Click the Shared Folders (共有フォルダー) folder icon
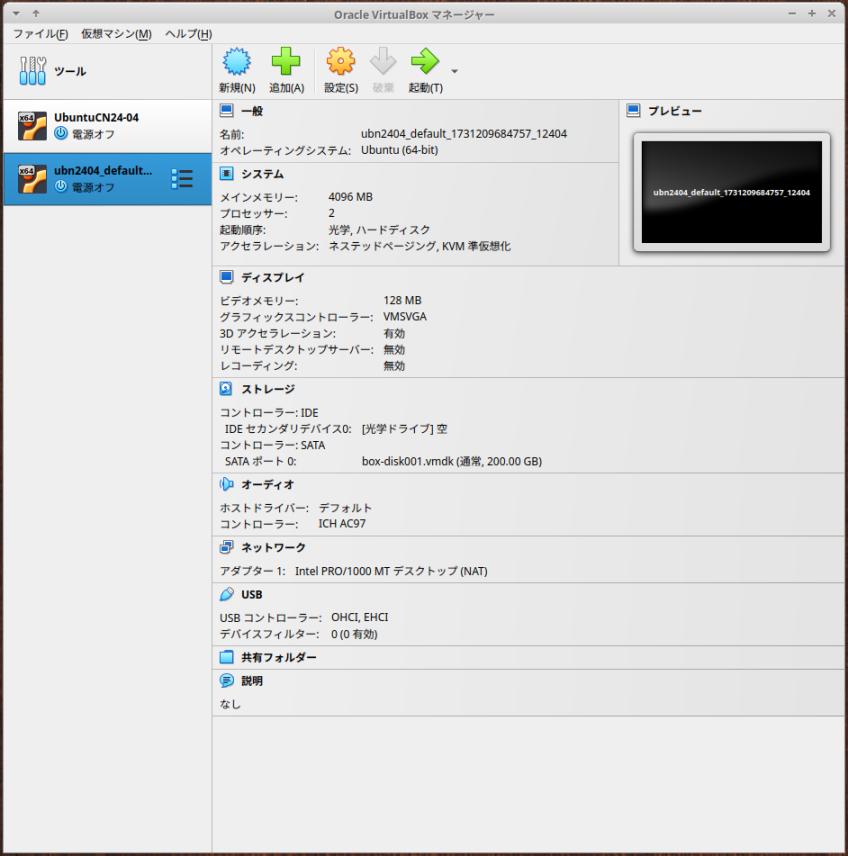848x856 pixels. pos(227,657)
